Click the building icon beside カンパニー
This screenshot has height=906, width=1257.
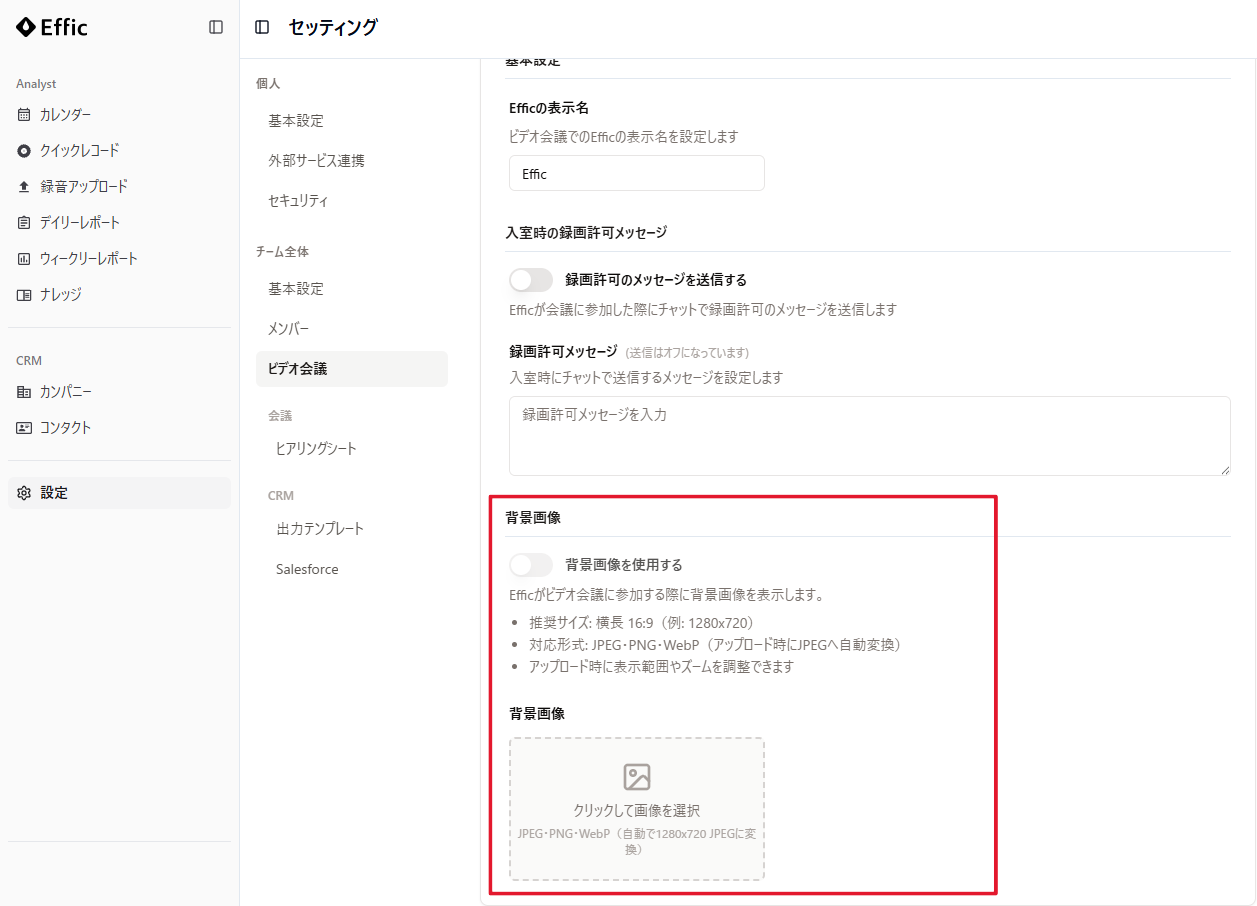click(x=24, y=392)
